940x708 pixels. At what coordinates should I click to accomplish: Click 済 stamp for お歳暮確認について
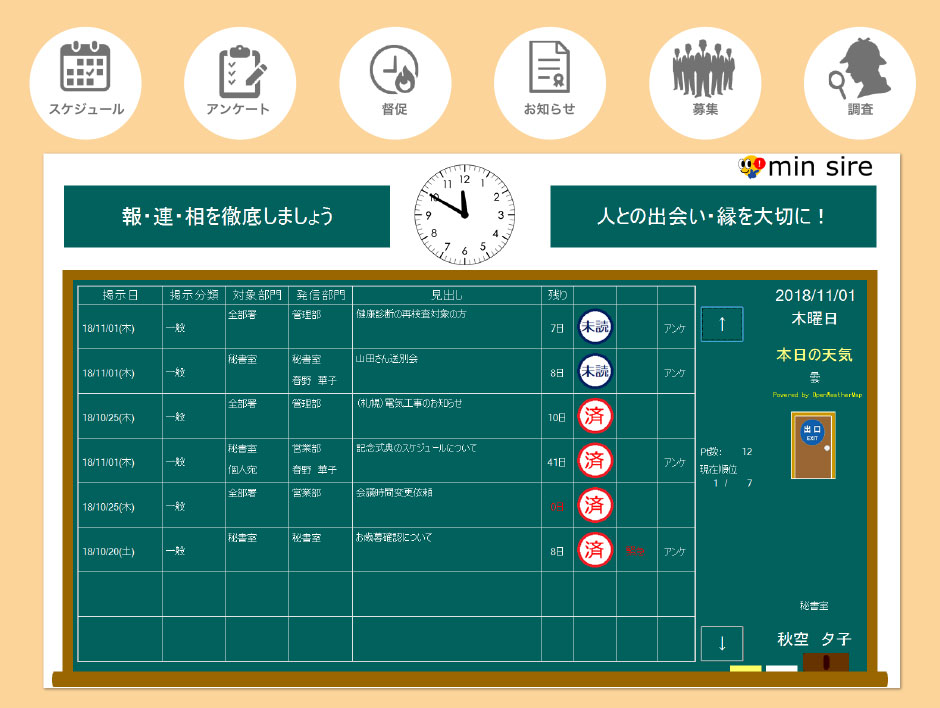click(595, 550)
